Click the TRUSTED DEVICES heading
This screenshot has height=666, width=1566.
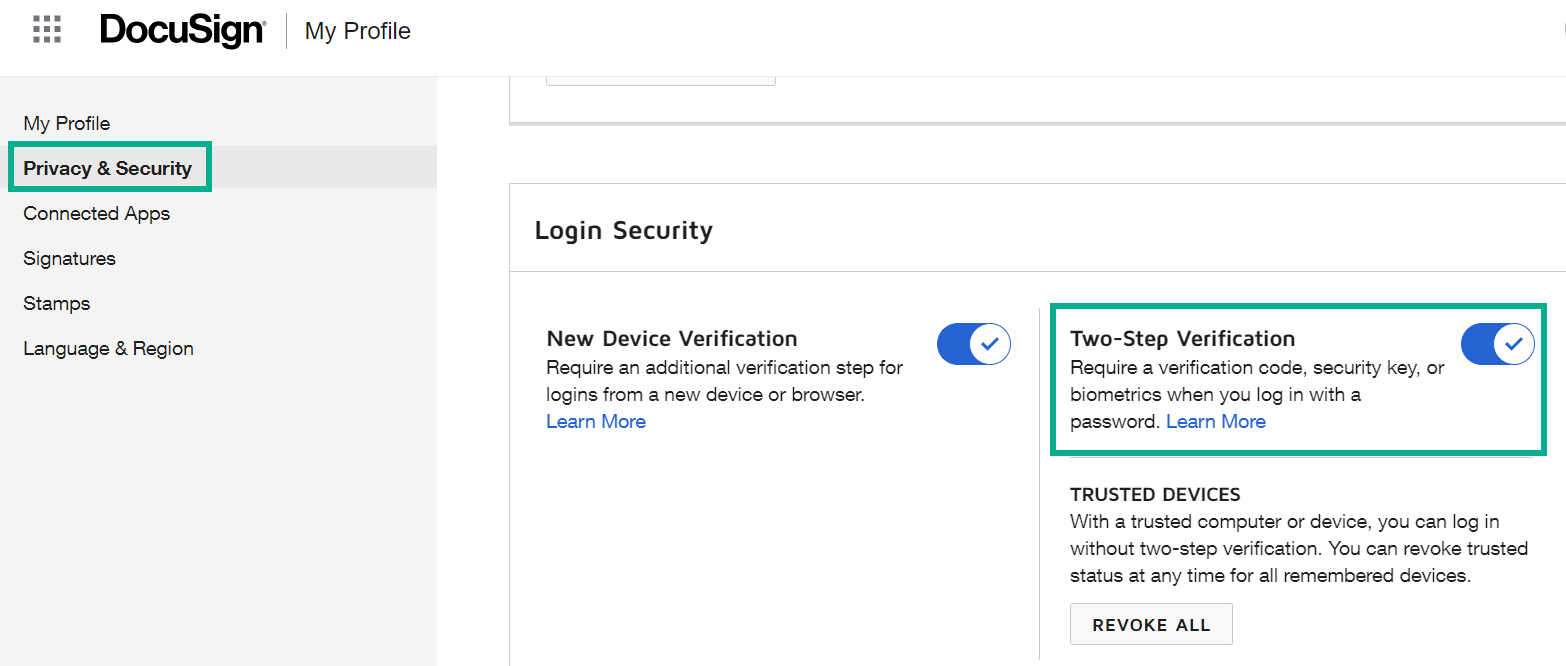pos(1155,494)
